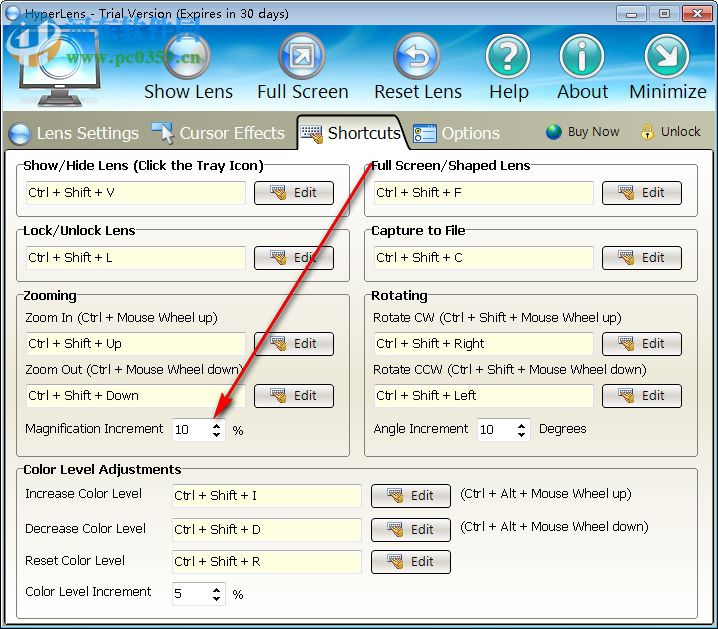718x629 pixels.
Task: Click the Ctrl + Shift + Right field
Action: coord(484,344)
